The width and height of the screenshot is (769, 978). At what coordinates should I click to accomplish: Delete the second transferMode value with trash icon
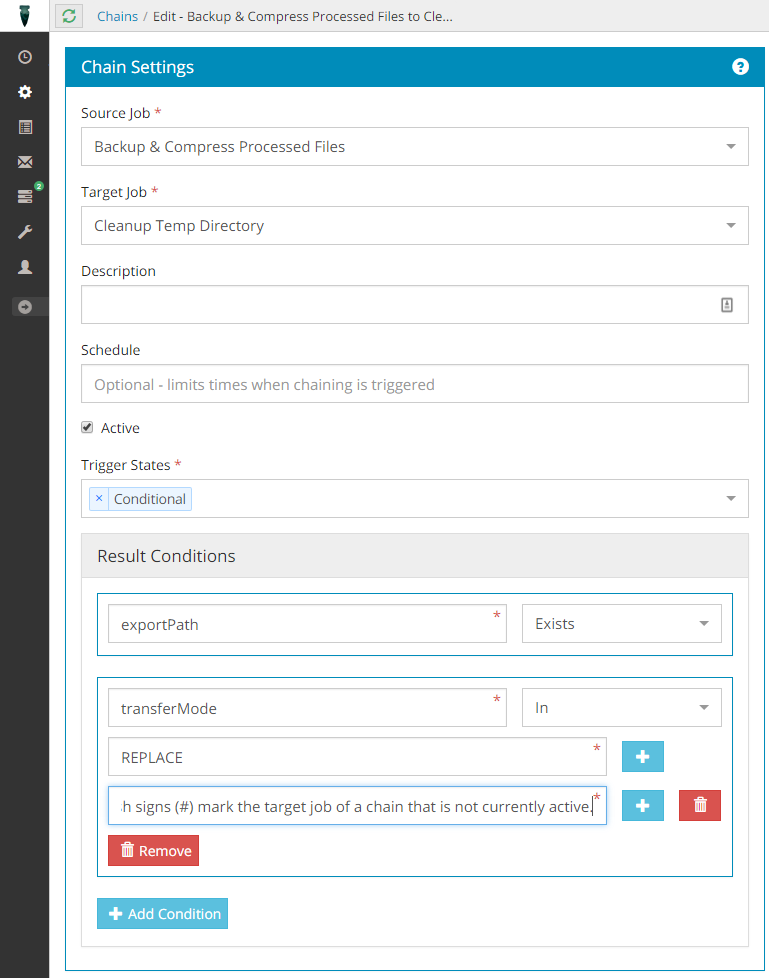(699, 805)
